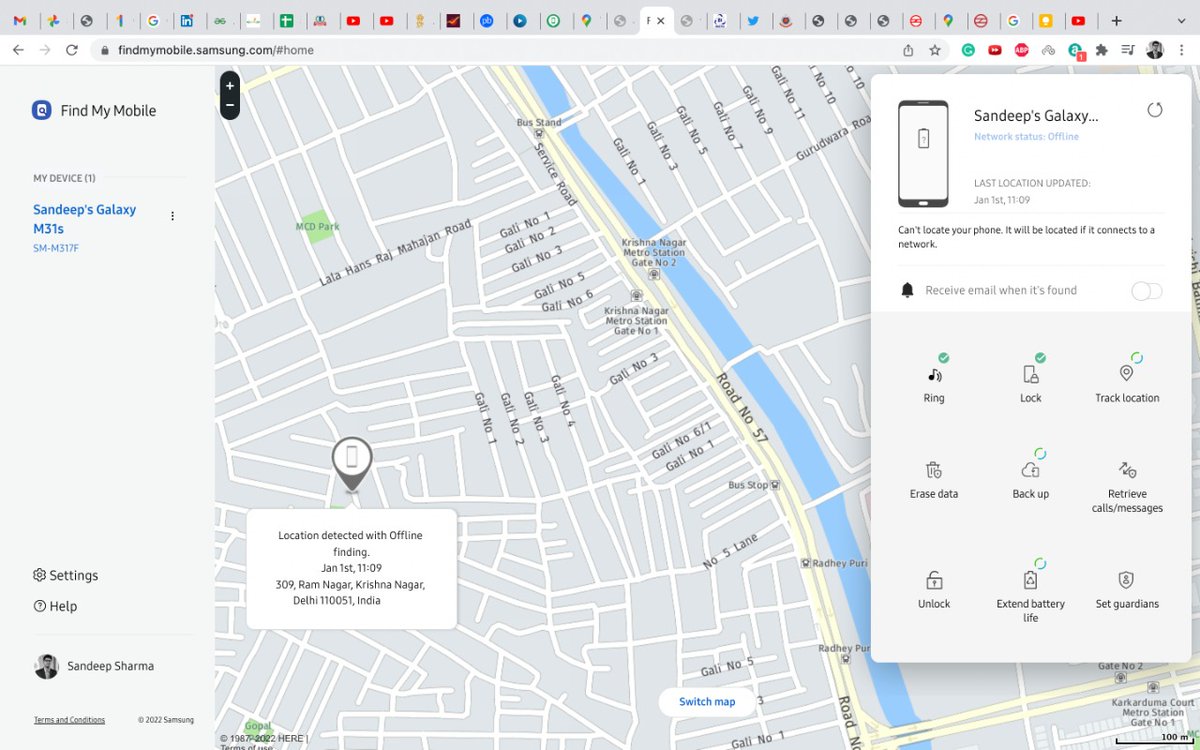Click the Road No 57 label
Image resolution: width=1200 pixels, height=750 pixels.
tap(741, 407)
